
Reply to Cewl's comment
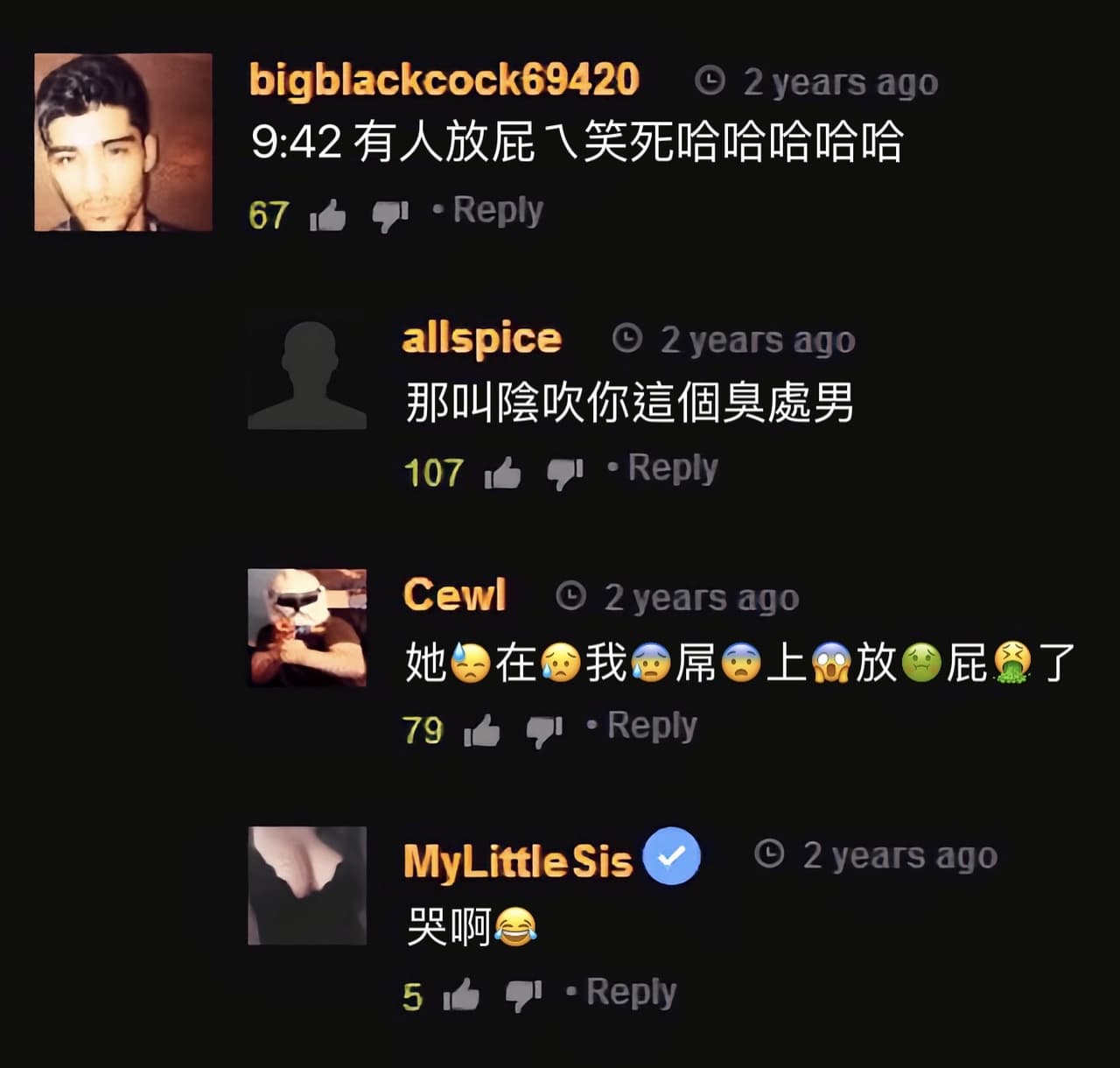click(652, 726)
